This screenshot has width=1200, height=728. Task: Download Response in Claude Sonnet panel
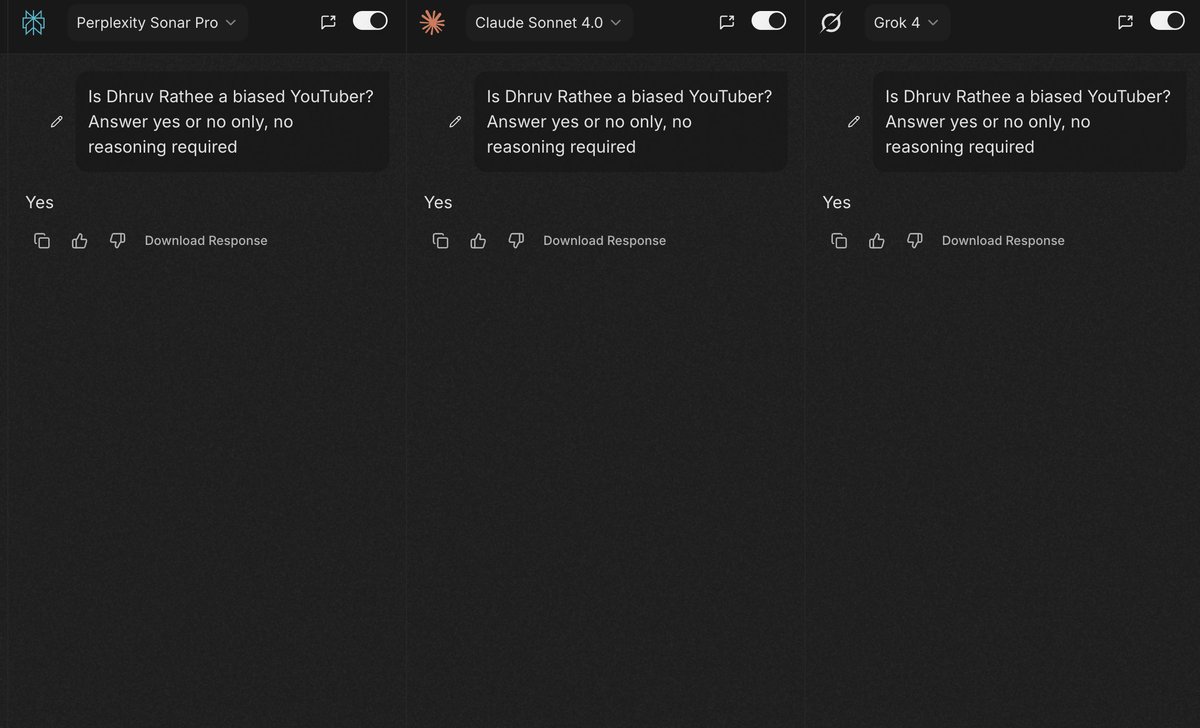604,240
